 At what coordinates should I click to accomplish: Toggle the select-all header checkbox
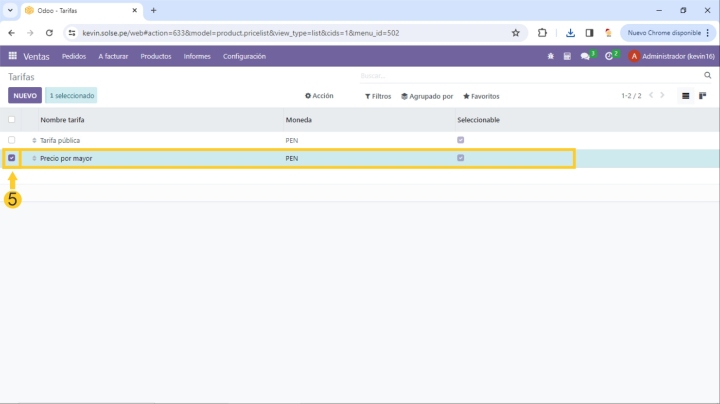[x=12, y=120]
